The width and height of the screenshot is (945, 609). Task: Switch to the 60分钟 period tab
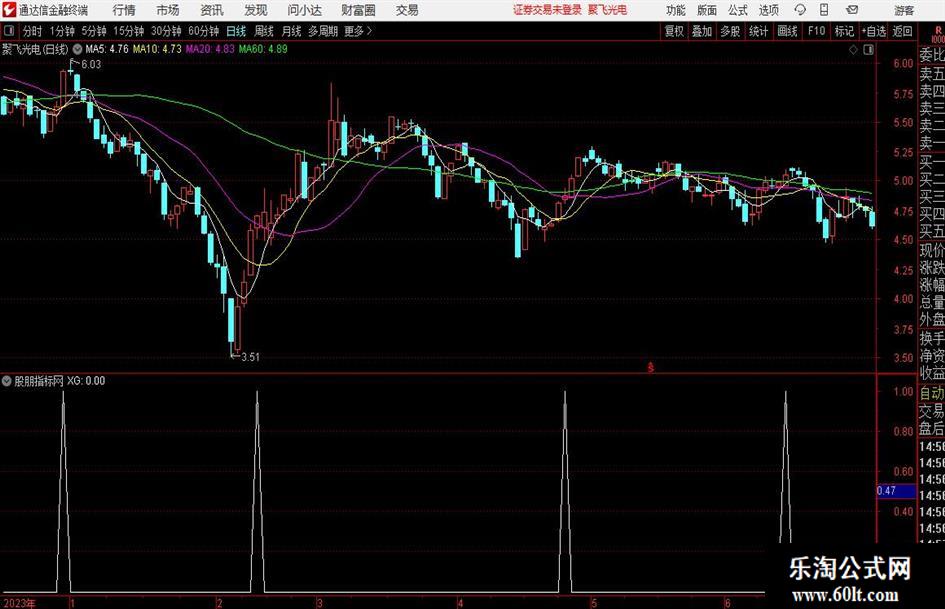pyautogui.click(x=203, y=31)
